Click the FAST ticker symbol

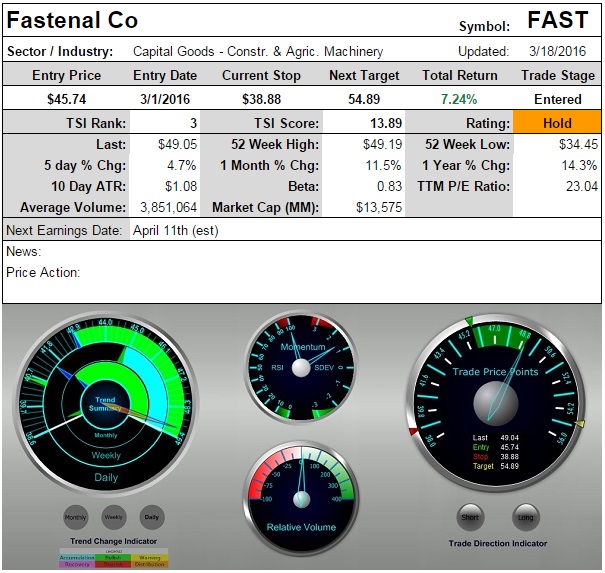557,21
